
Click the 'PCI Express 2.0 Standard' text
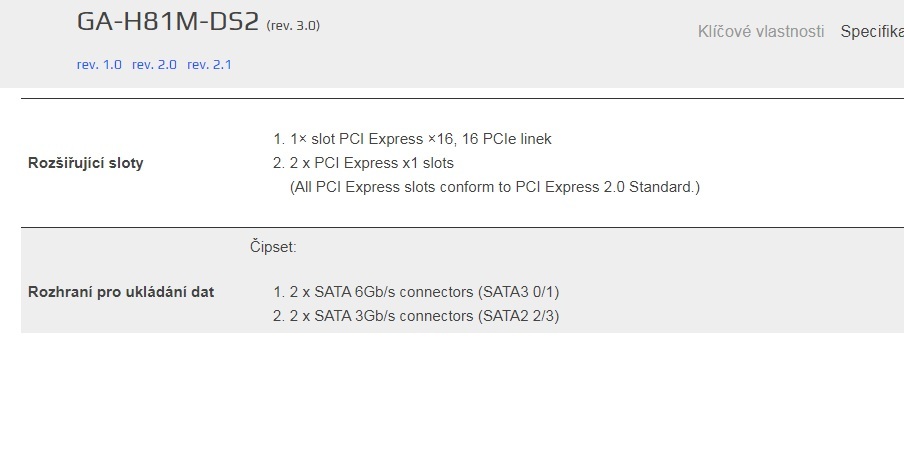(x=604, y=187)
